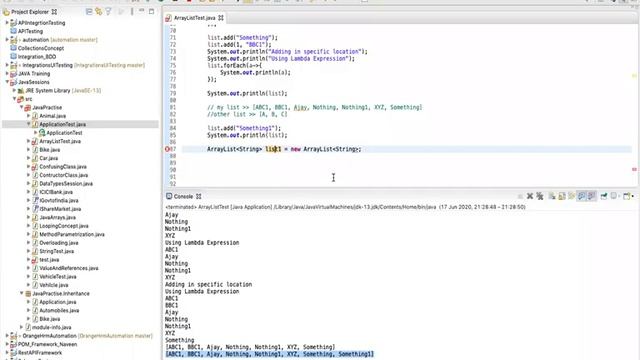Select LoopingConcept.java in project tree
The width and height of the screenshot is (640, 360).
pyautogui.click(x=64, y=226)
